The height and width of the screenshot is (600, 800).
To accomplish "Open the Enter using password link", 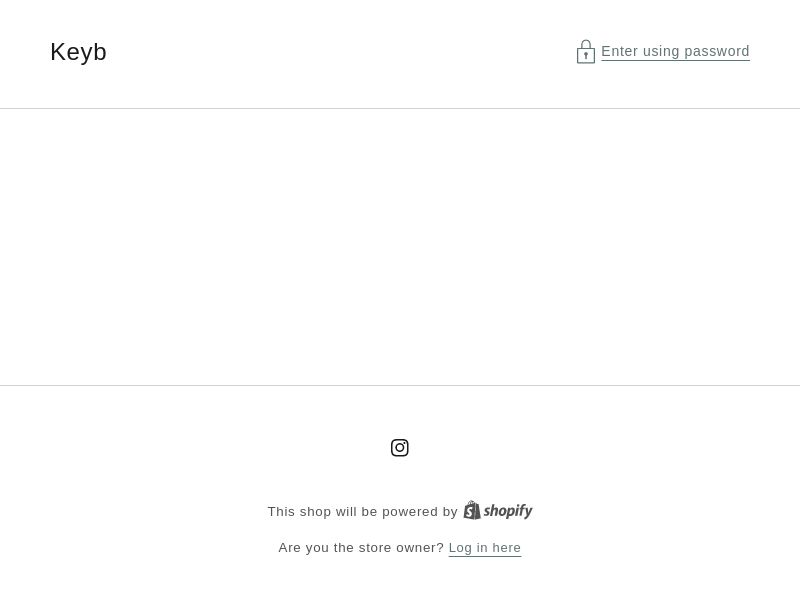I will (x=675, y=51).
